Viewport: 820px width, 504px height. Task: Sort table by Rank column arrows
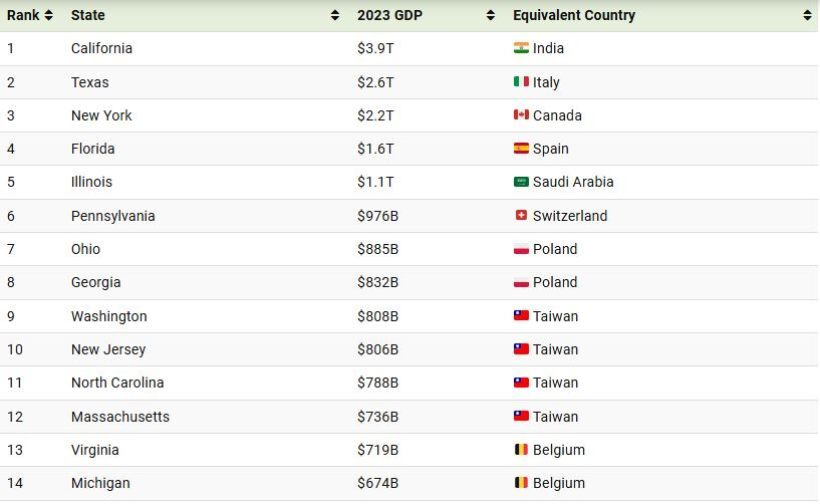[x=49, y=15]
